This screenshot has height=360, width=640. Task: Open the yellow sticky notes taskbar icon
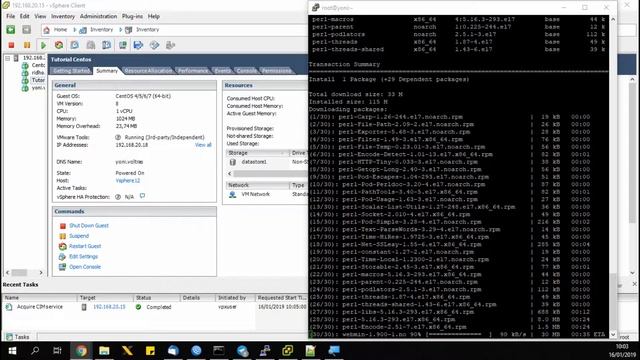tap(150, 351)
